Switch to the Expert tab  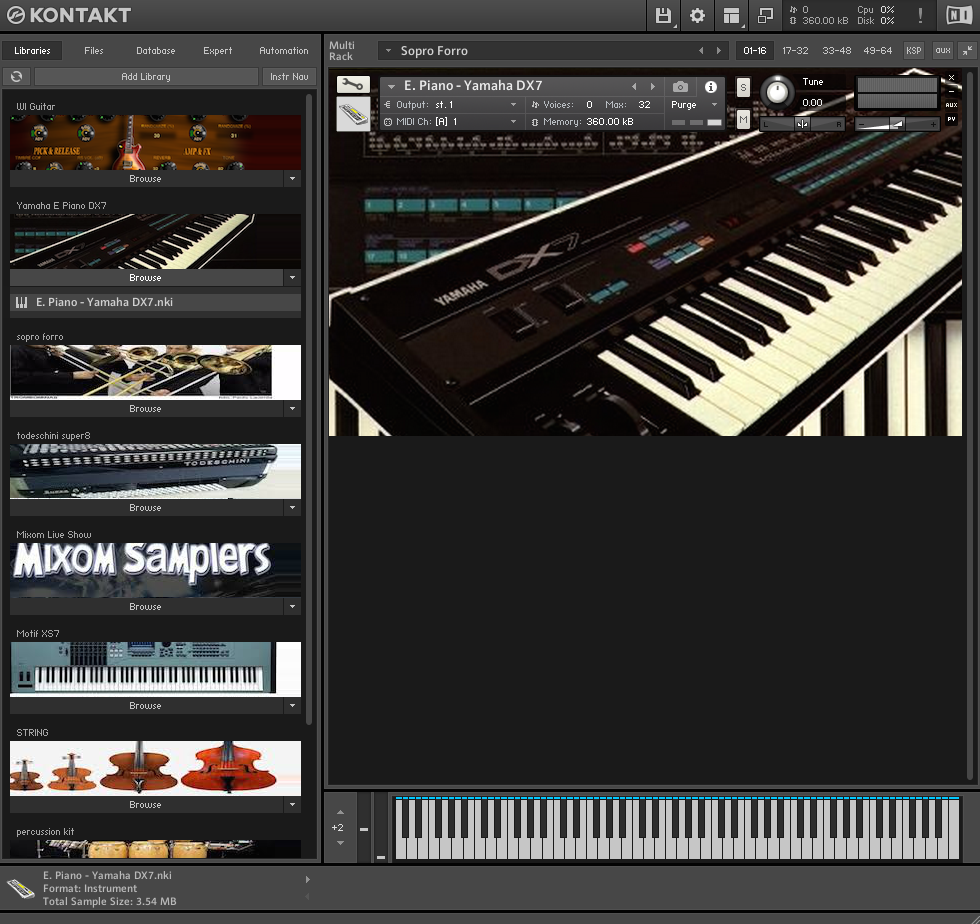pos(218,51)
